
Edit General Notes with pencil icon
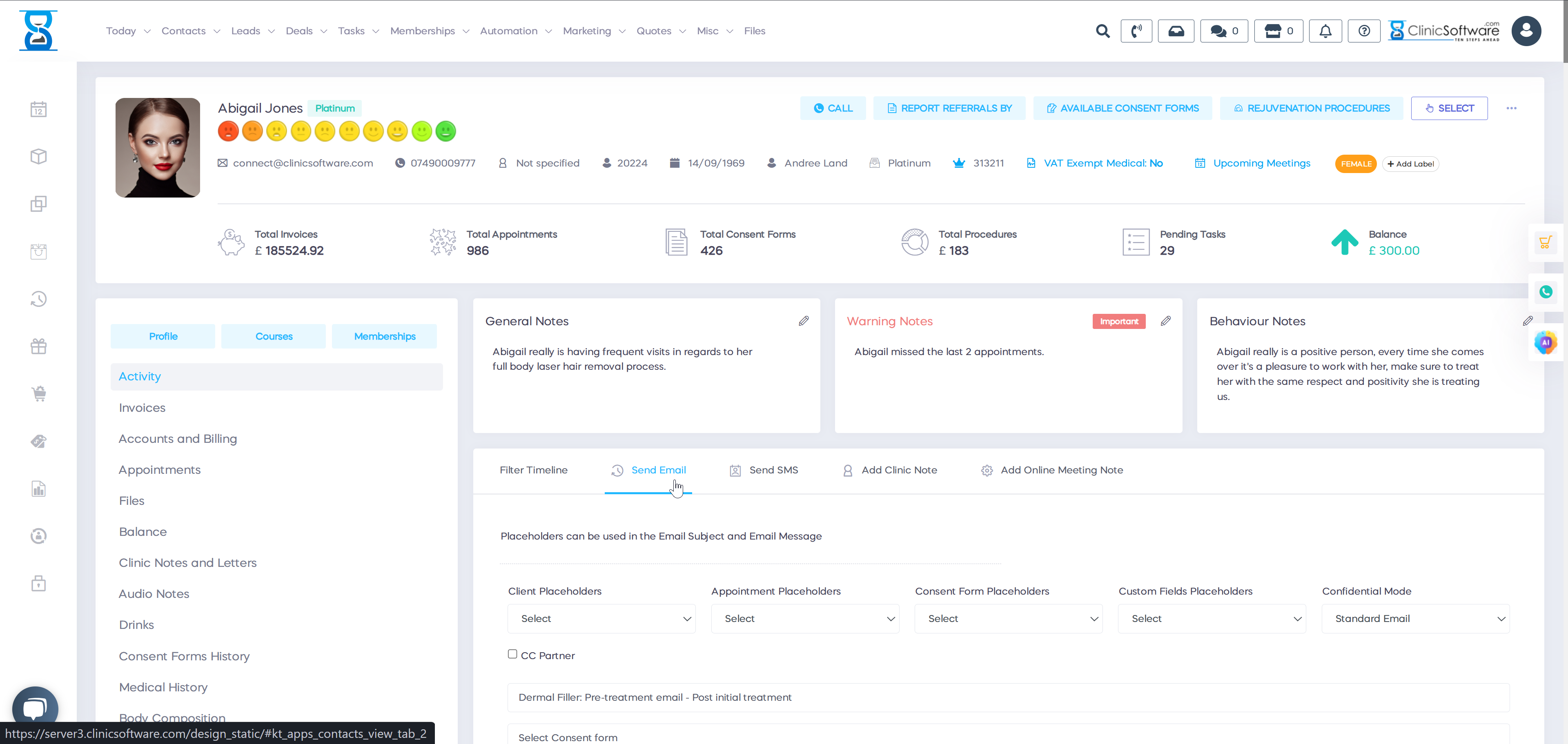coord(804,321)
